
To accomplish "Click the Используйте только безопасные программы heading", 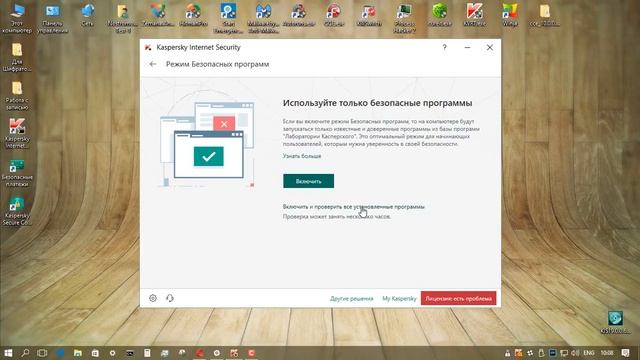I will (x=378, y=103).
